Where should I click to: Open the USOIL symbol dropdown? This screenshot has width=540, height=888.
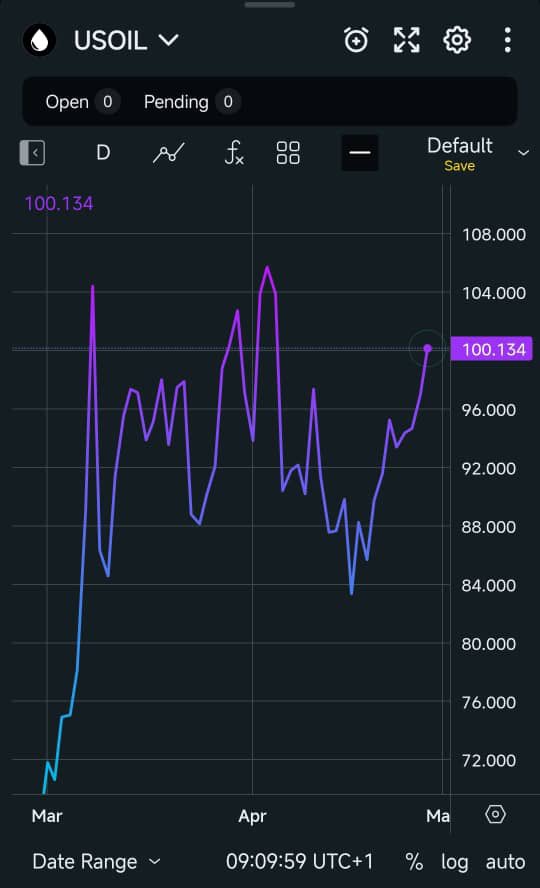click(x=126, y=41)
